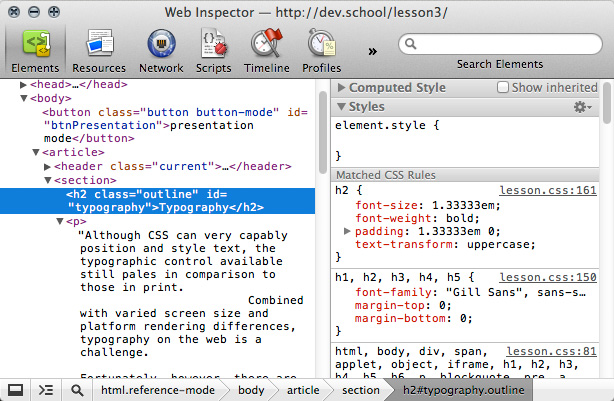The height and width of the screenshot is (401, 614).
Task: Collapse the Styles section
Action: [341, 107]
